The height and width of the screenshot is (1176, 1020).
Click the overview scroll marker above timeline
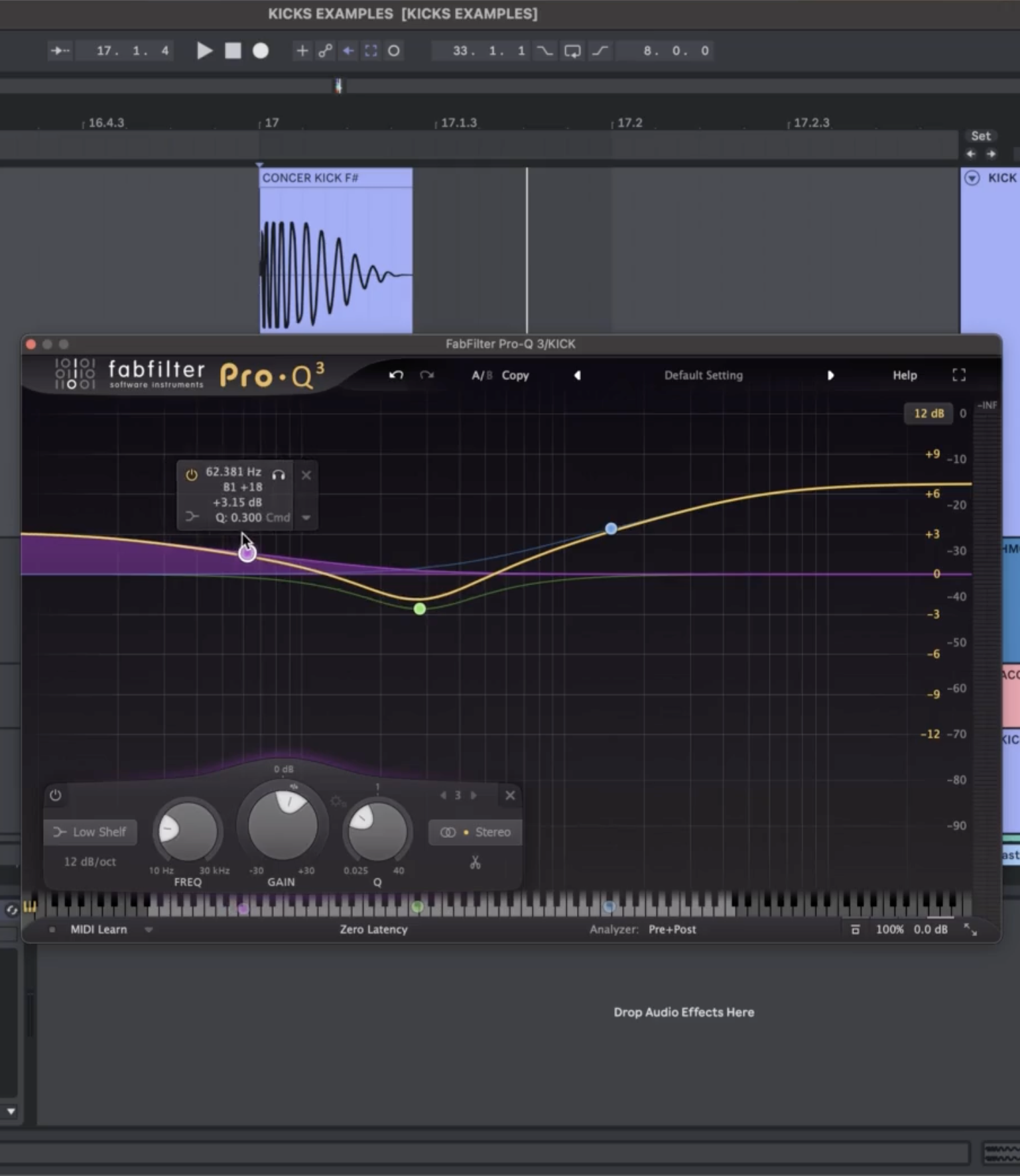tap(338, 86)
